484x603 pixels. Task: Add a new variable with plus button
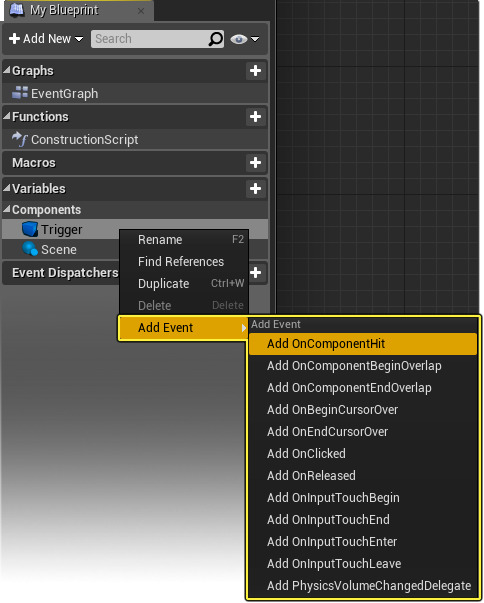click(x=256, y=189)
